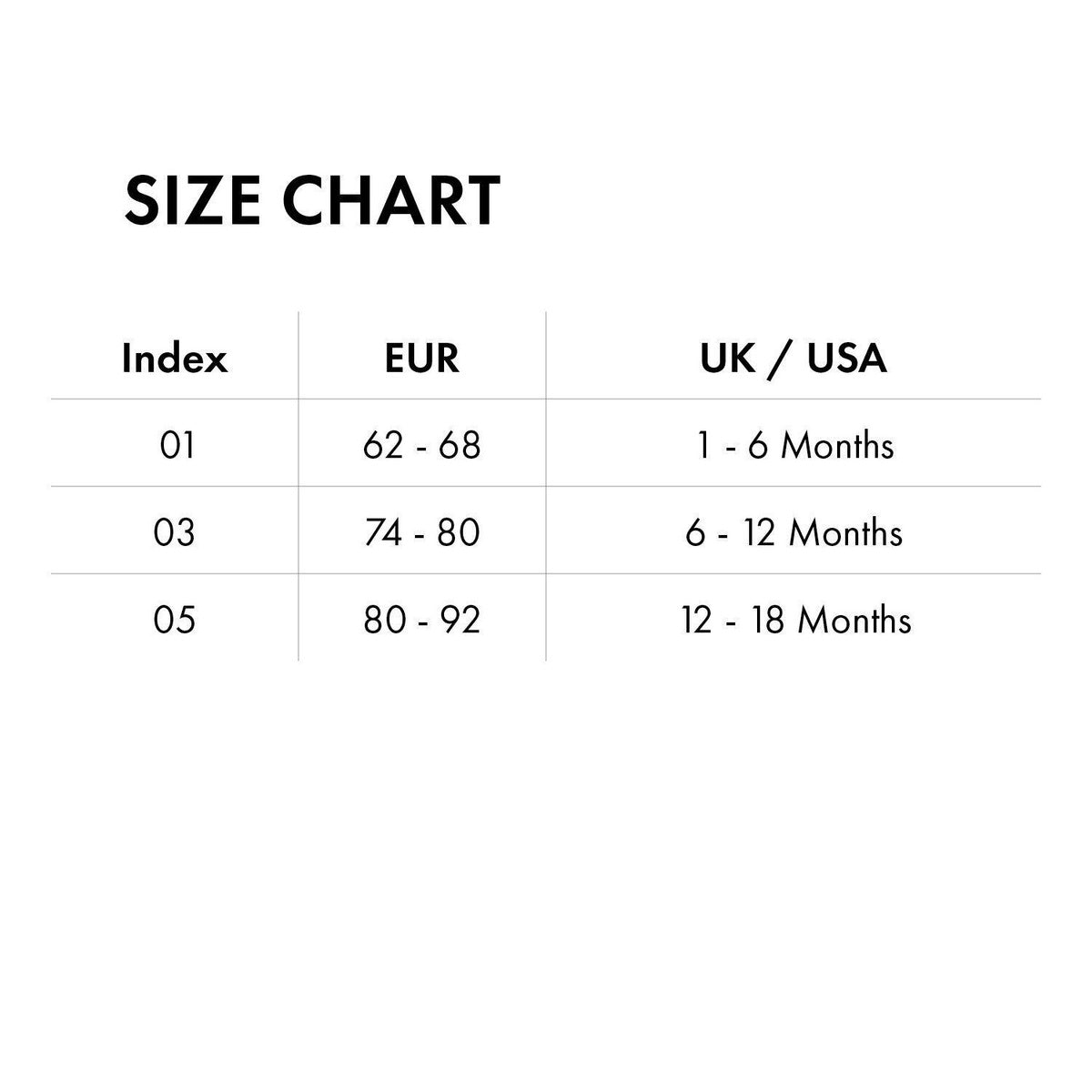Click "Months" in the index 05 row
Viewport: 1092px width, 1092px height.
click(854, 621)
